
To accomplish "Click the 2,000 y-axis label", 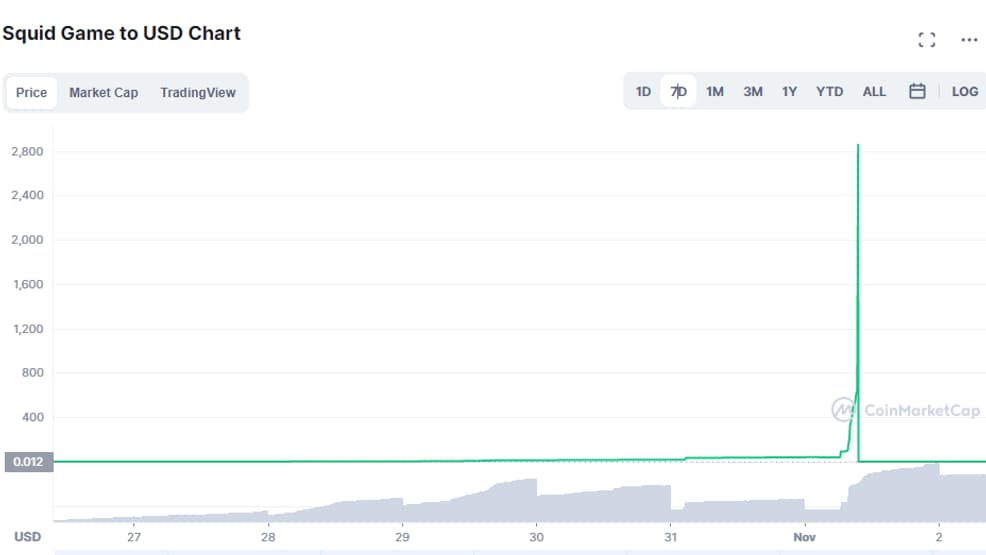I will coord(27,239).
